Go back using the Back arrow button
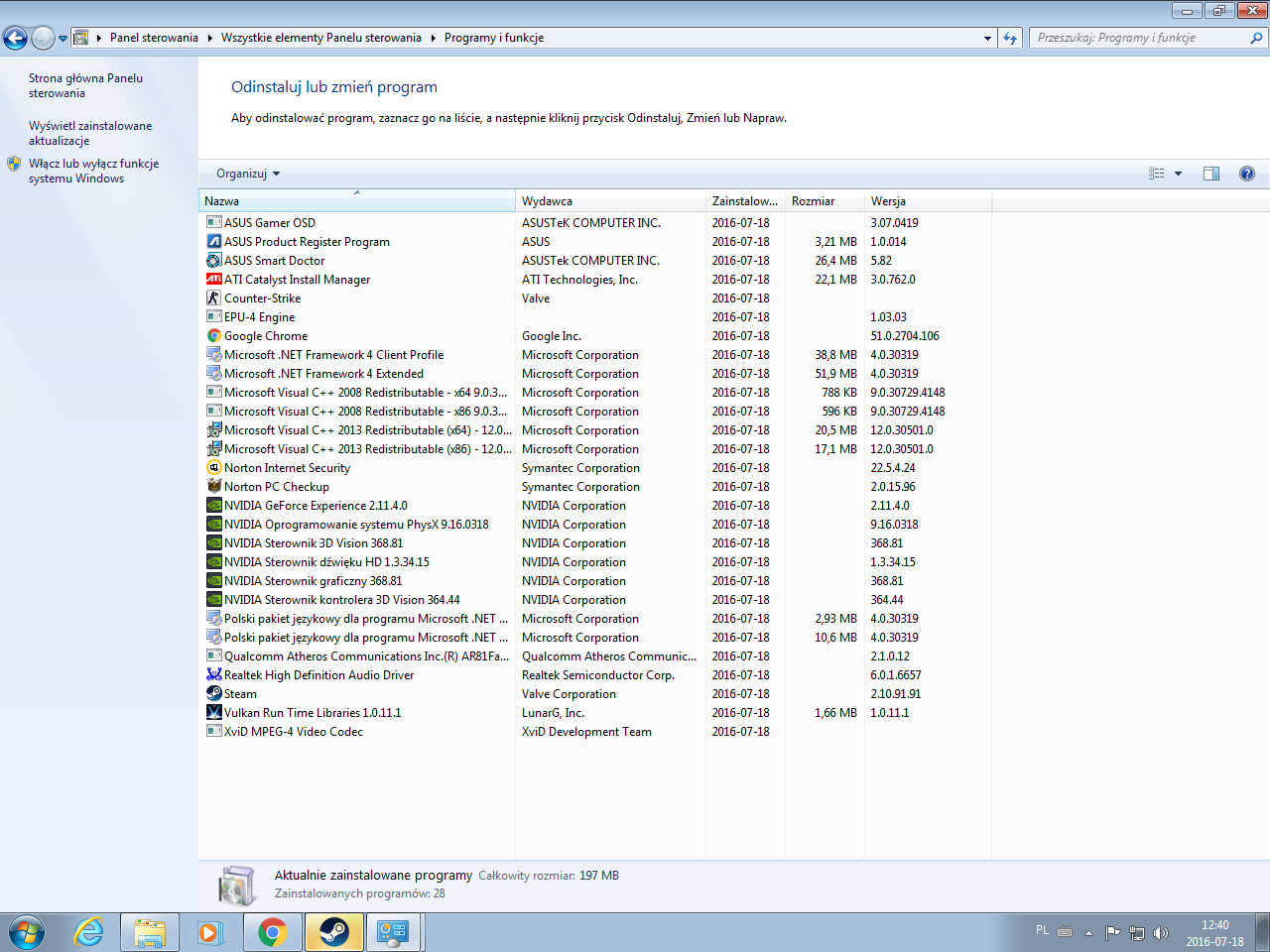 click(15, 38)
